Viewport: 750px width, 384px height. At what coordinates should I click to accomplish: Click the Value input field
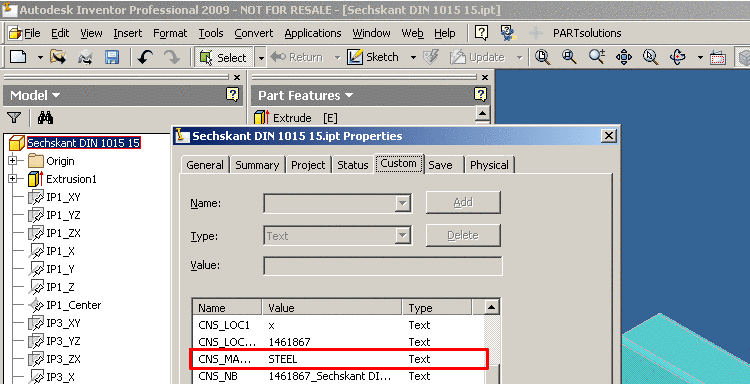(x=383, y=266)
